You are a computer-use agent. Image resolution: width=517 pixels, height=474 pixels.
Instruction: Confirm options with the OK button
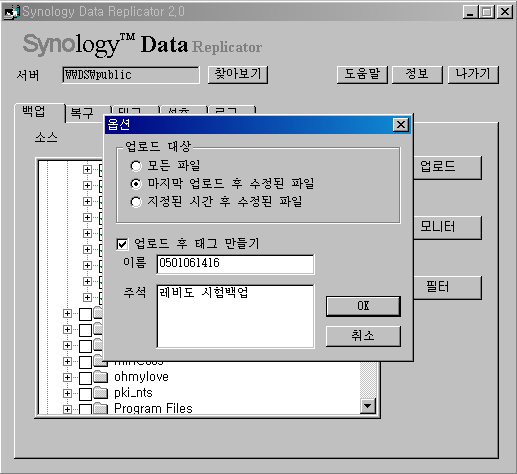tap(363, 306)
